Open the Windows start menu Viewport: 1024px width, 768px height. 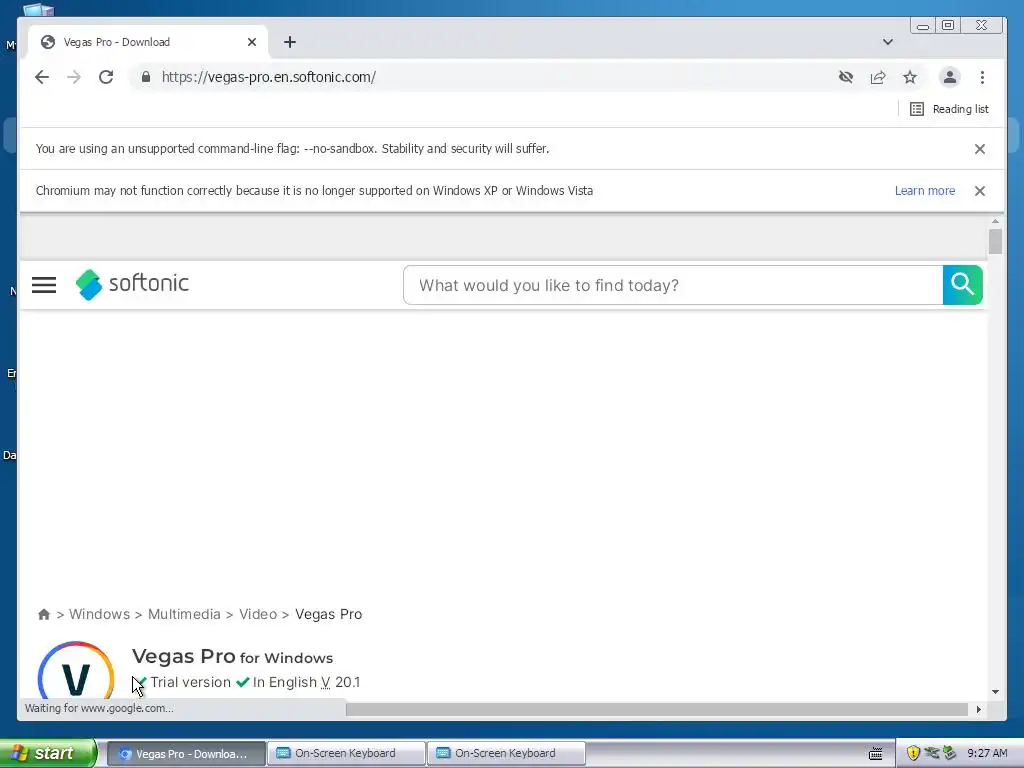(x=48, y=753)
